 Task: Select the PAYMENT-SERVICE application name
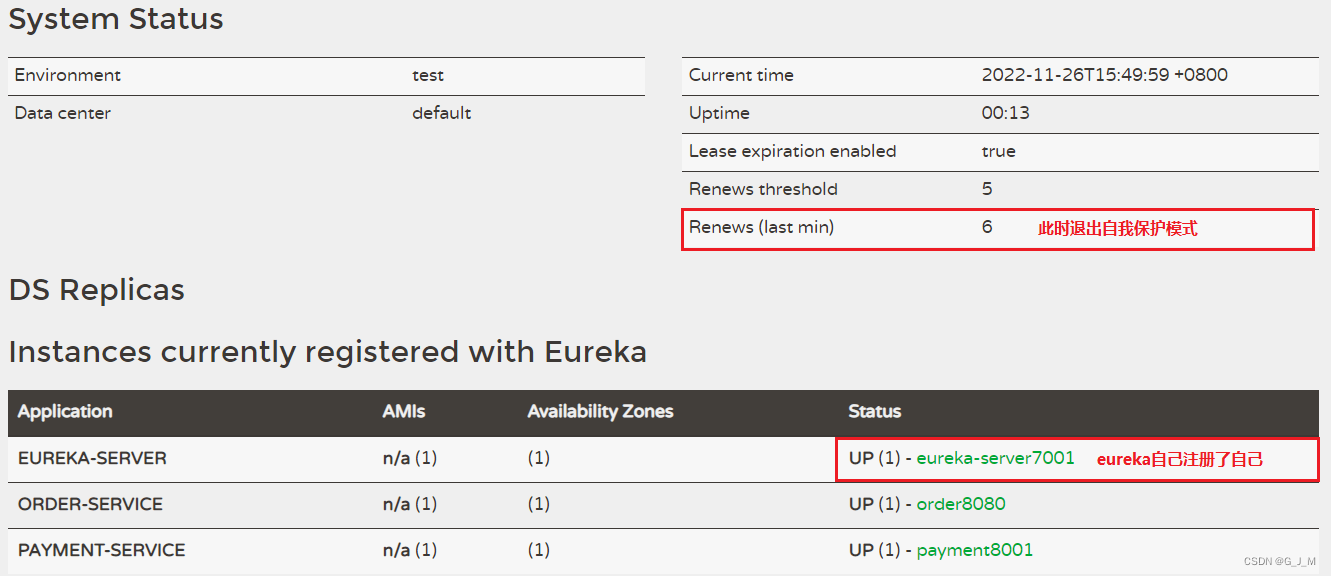tap(101, 550)
